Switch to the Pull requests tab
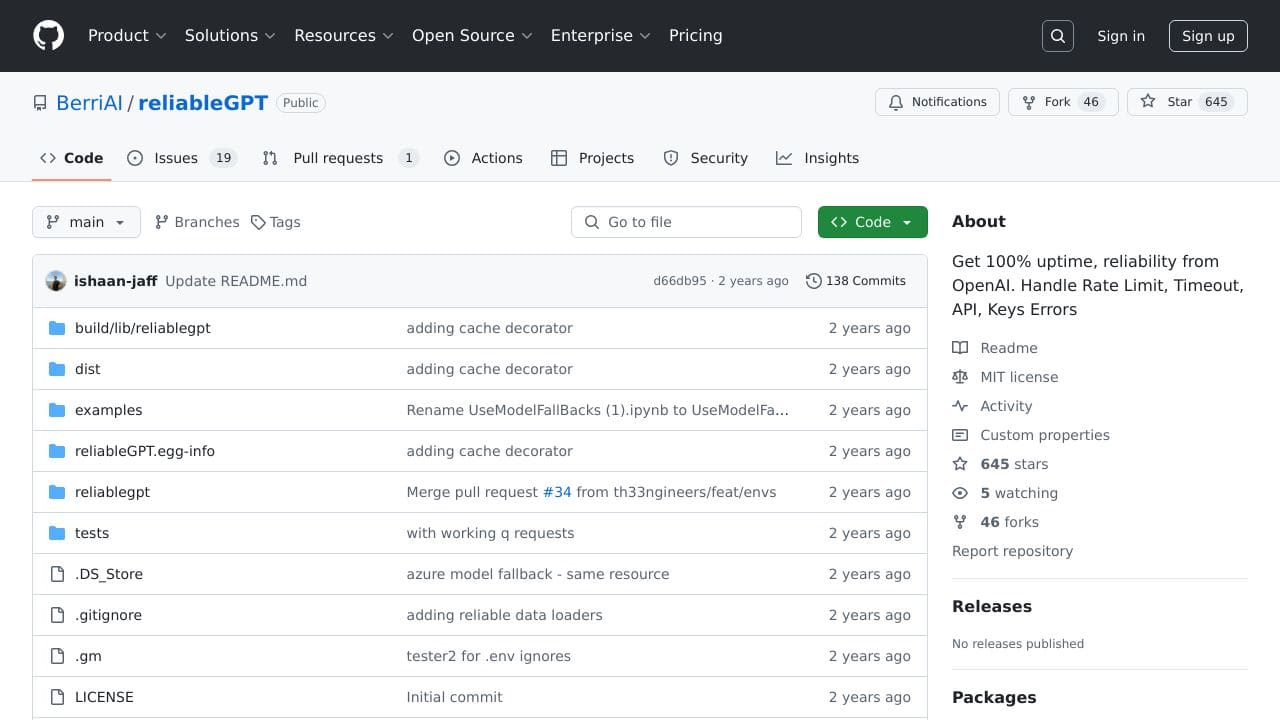The image size is (1280, 720). tap(340, 158)
